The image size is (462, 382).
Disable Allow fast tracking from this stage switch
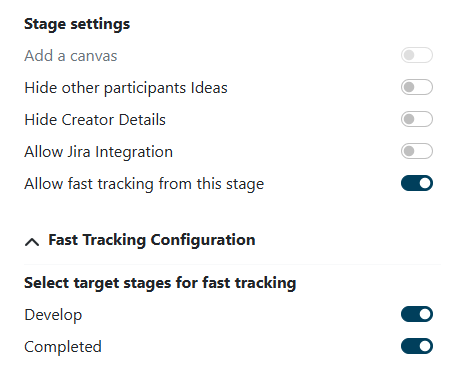click(x=417, y=183)
